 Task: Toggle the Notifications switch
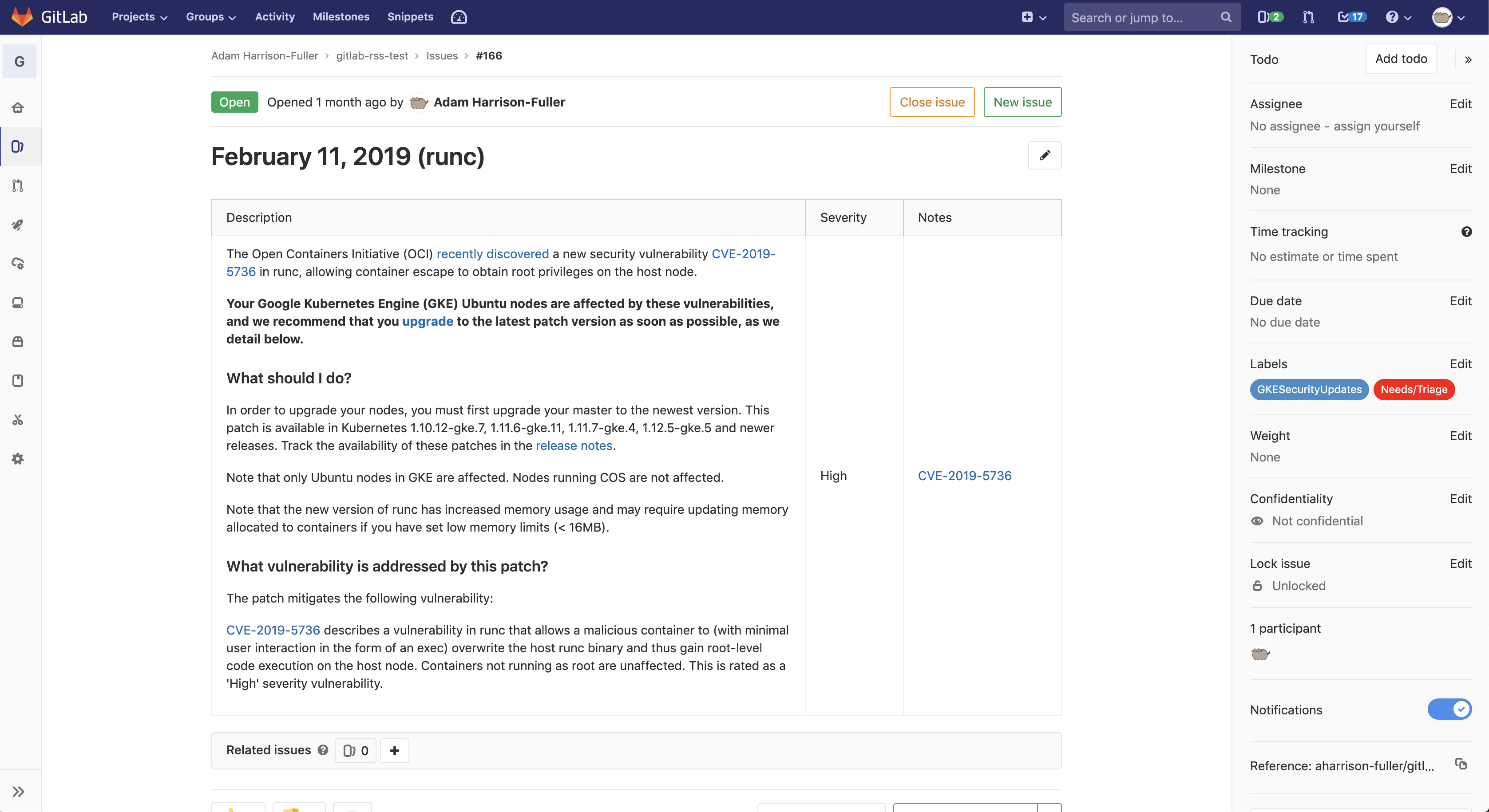click(x=1449, y=709)
